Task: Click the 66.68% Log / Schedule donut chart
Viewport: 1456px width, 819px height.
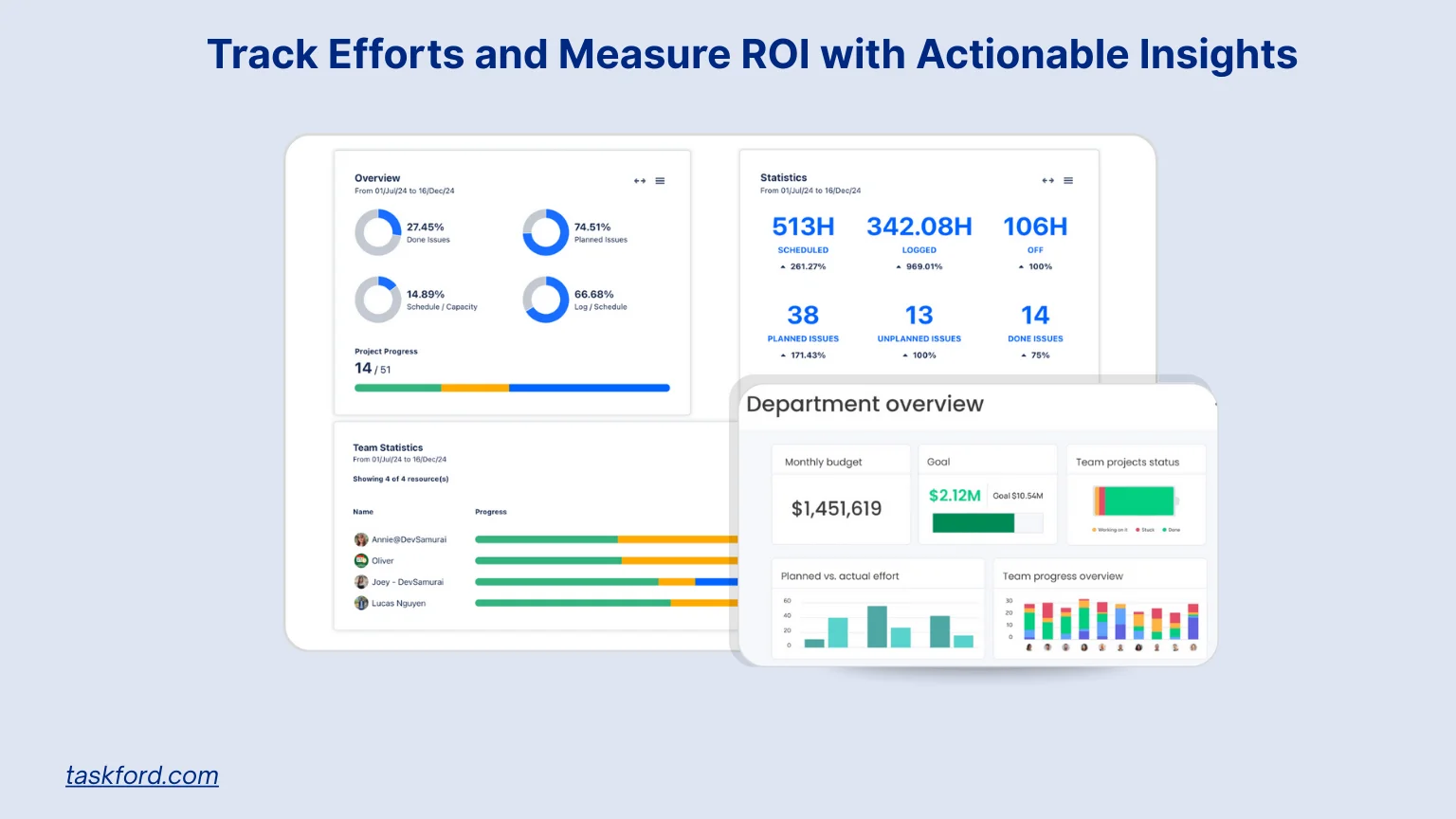Action: (546, 300)
